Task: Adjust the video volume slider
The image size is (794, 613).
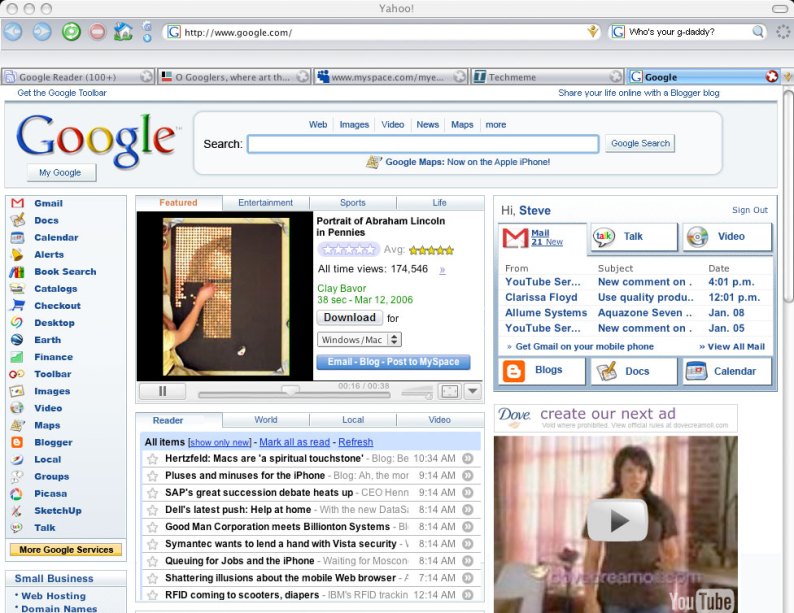Action: pos(417,393)
